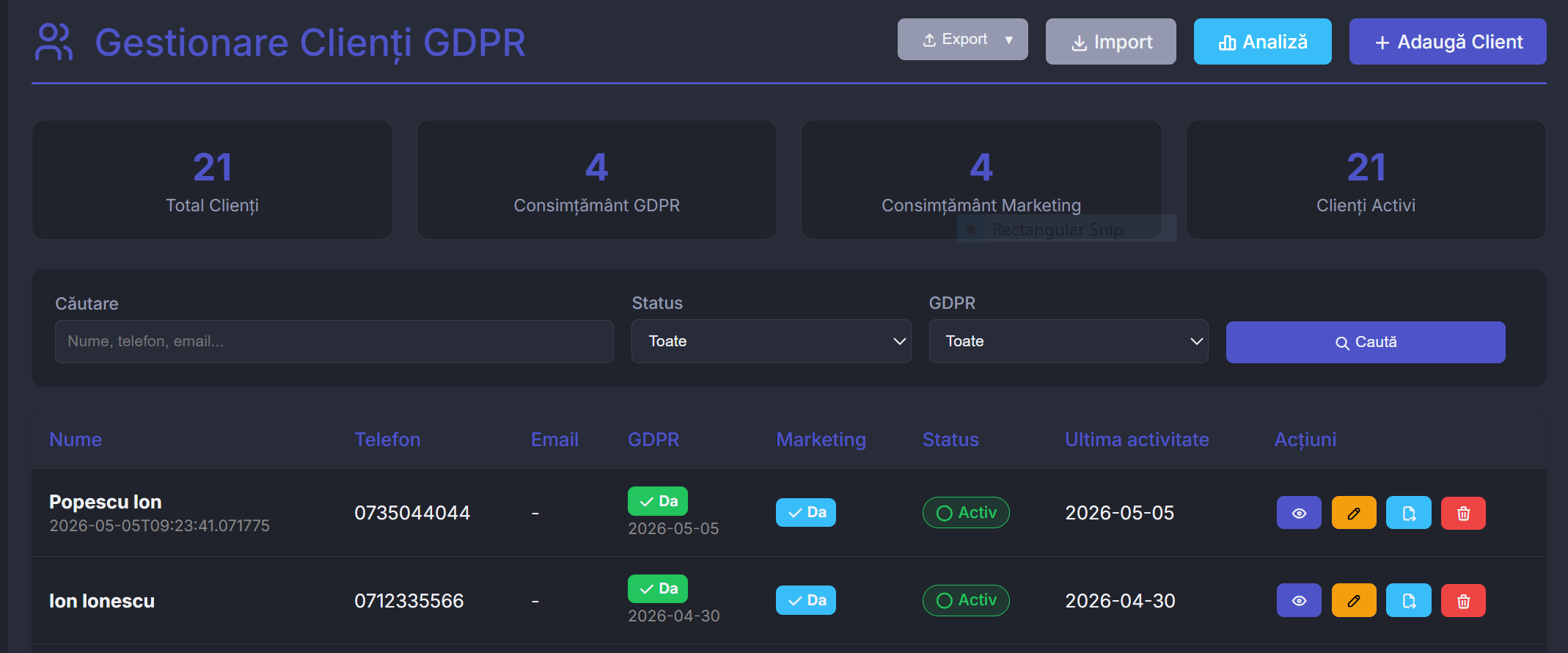Expand the Status filter dropdown
Screen dimensions: 1568x653
771,341
